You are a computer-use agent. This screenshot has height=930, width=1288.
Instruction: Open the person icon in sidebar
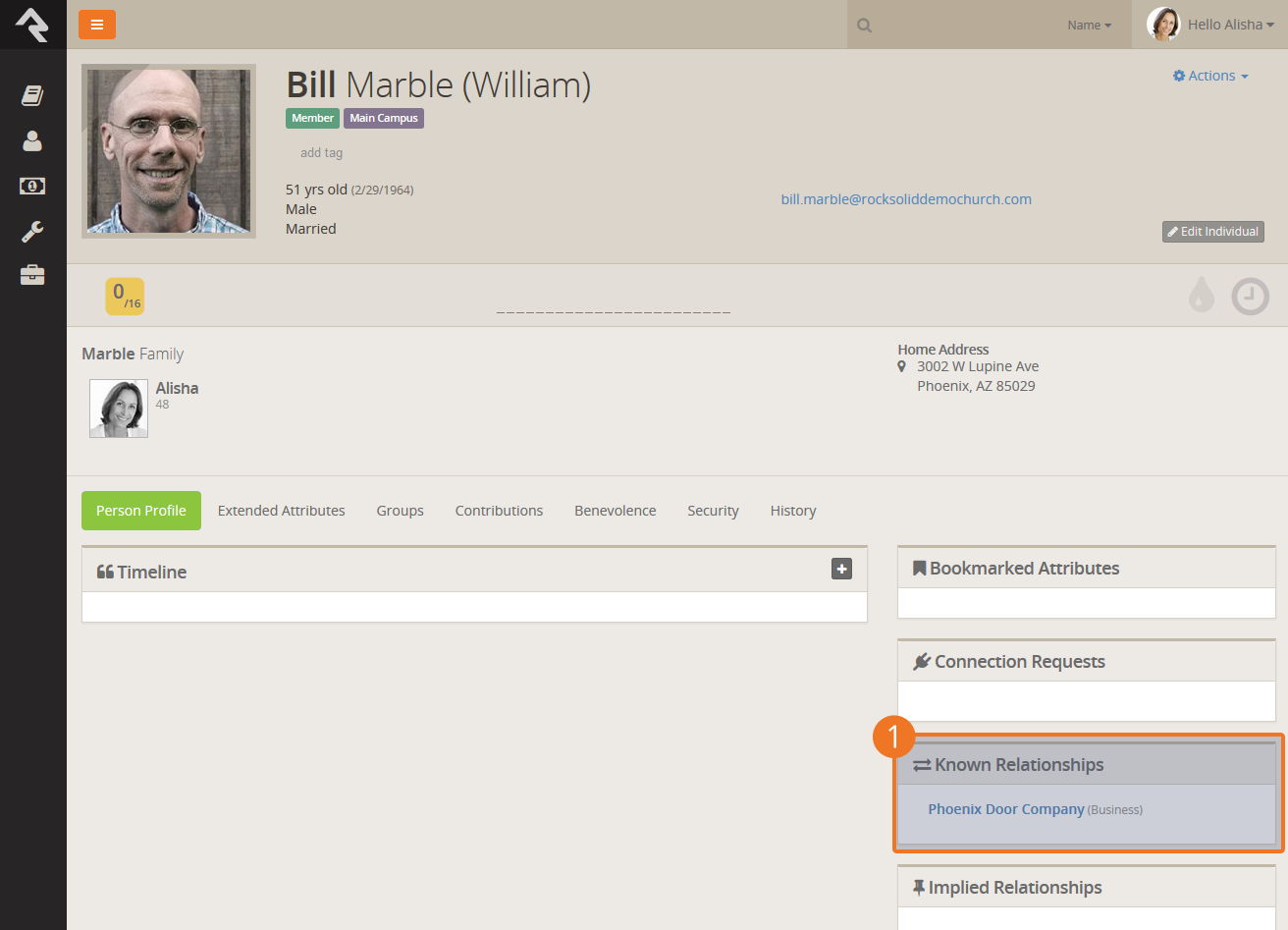(32, 141)
